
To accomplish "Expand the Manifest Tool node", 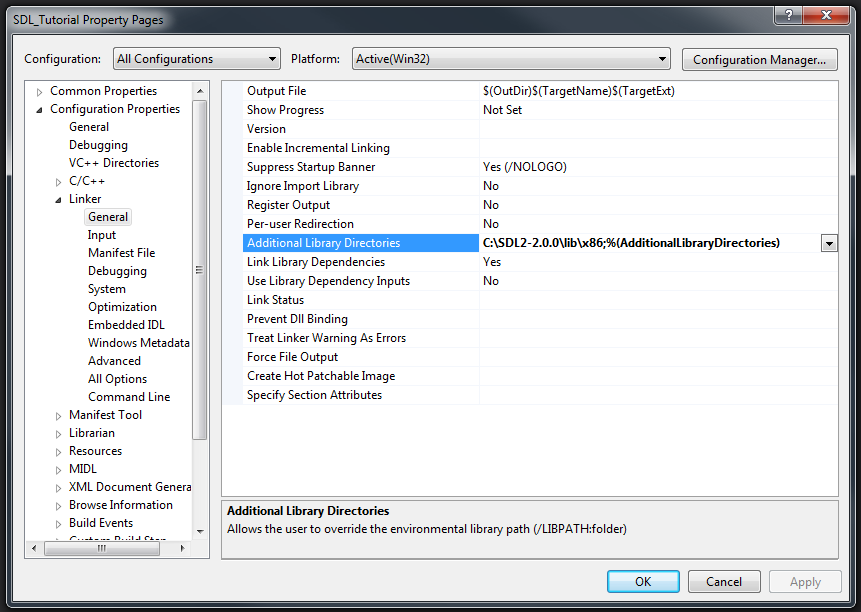I will tap(59, 416).
